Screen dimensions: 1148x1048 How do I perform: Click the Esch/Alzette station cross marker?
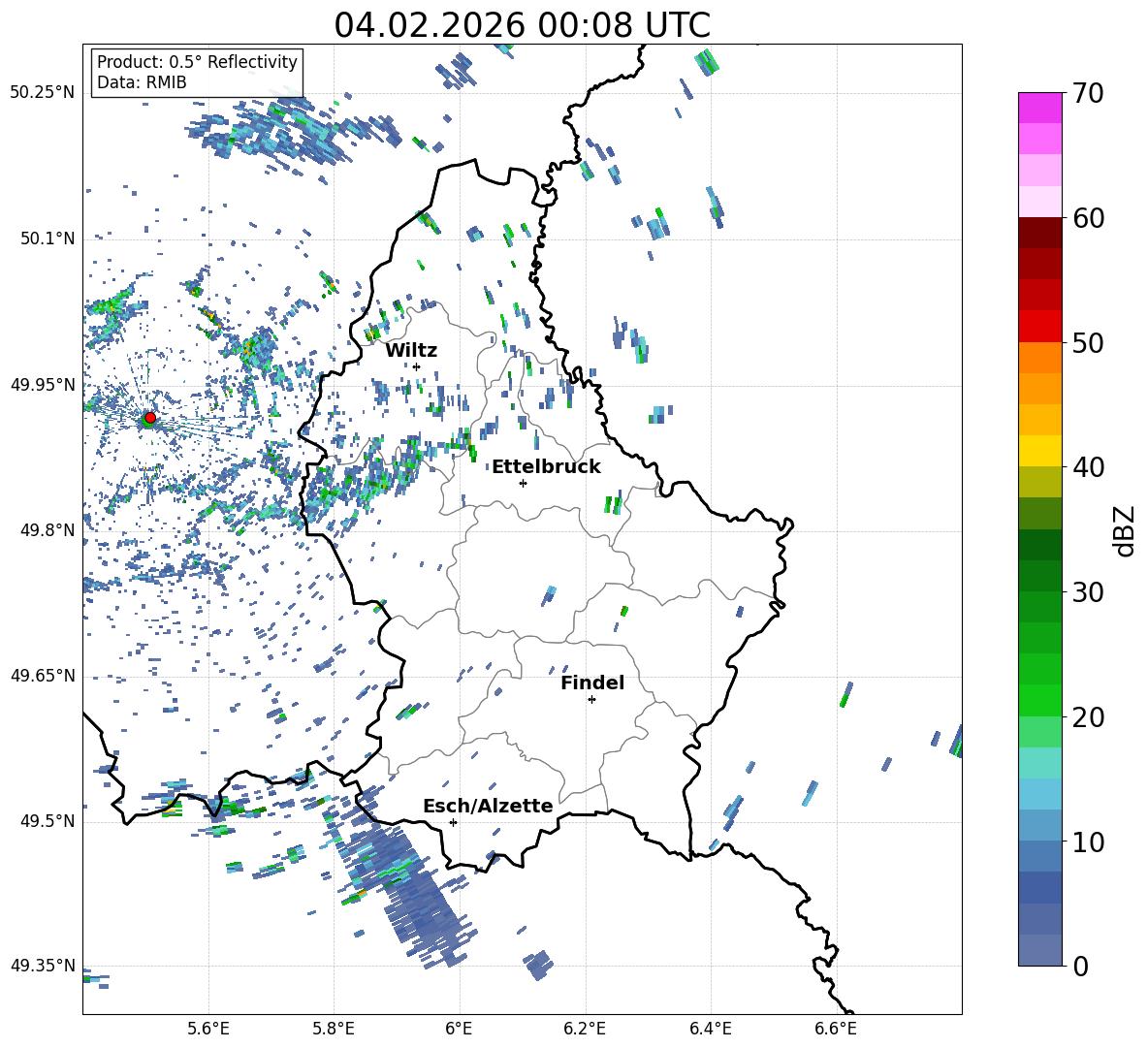tap(453, 822)
